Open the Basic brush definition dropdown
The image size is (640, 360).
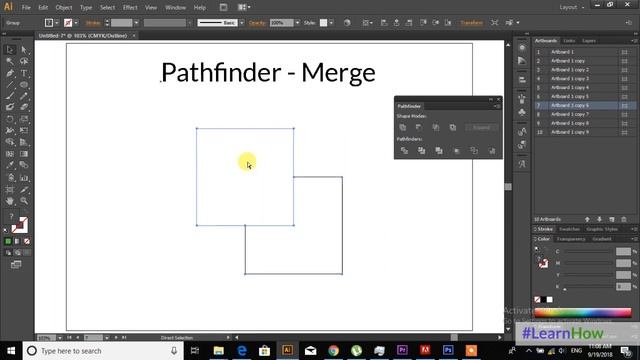pos(242,23)
